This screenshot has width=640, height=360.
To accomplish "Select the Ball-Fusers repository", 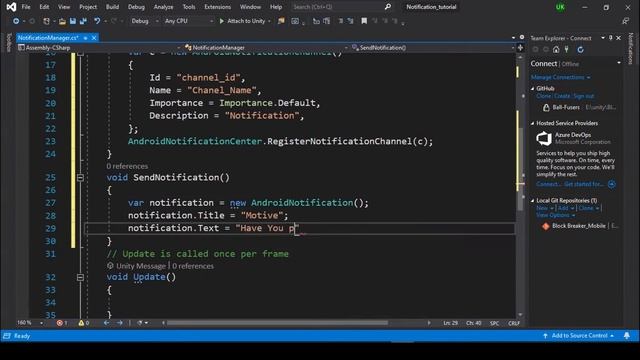I will [x=579, y=107].
